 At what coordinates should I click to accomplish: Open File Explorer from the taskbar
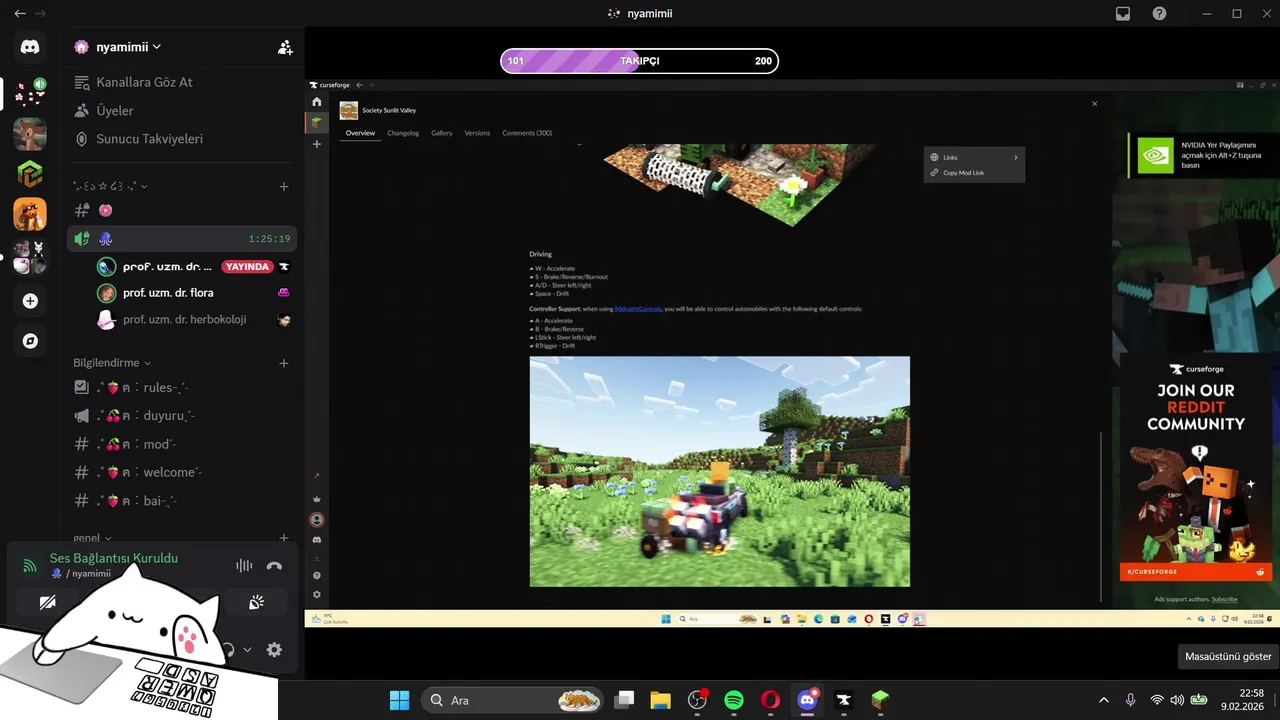[x=660, y=700]
